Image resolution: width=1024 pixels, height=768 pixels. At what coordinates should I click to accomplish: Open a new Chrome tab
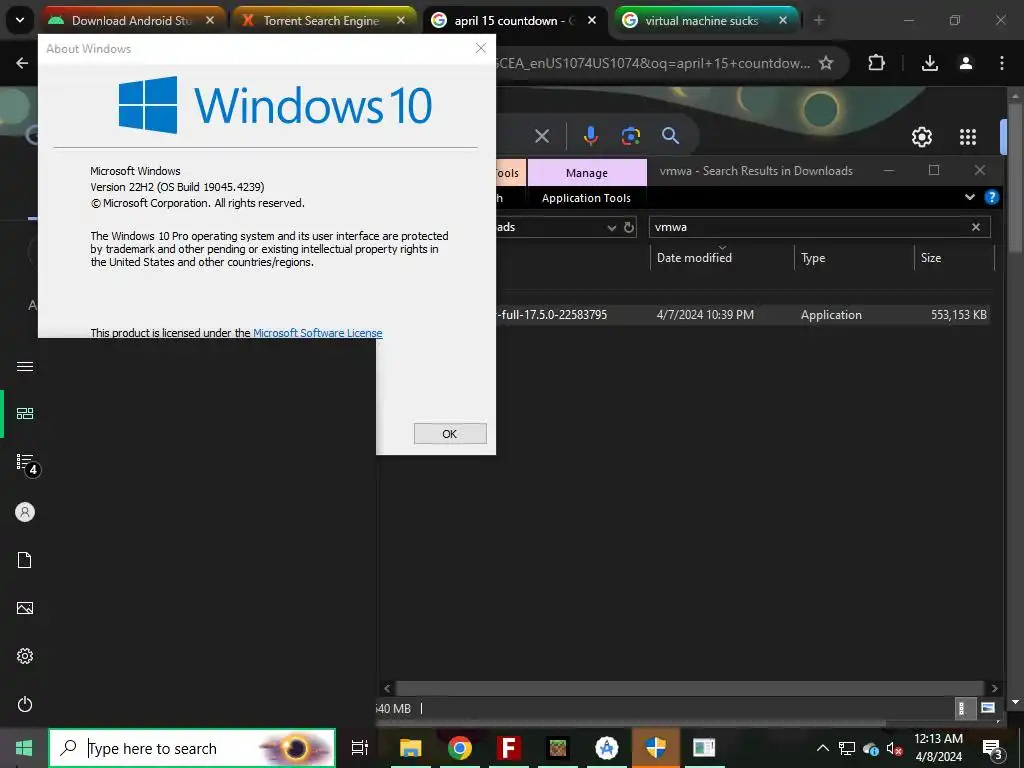click(x=818, y=21)
